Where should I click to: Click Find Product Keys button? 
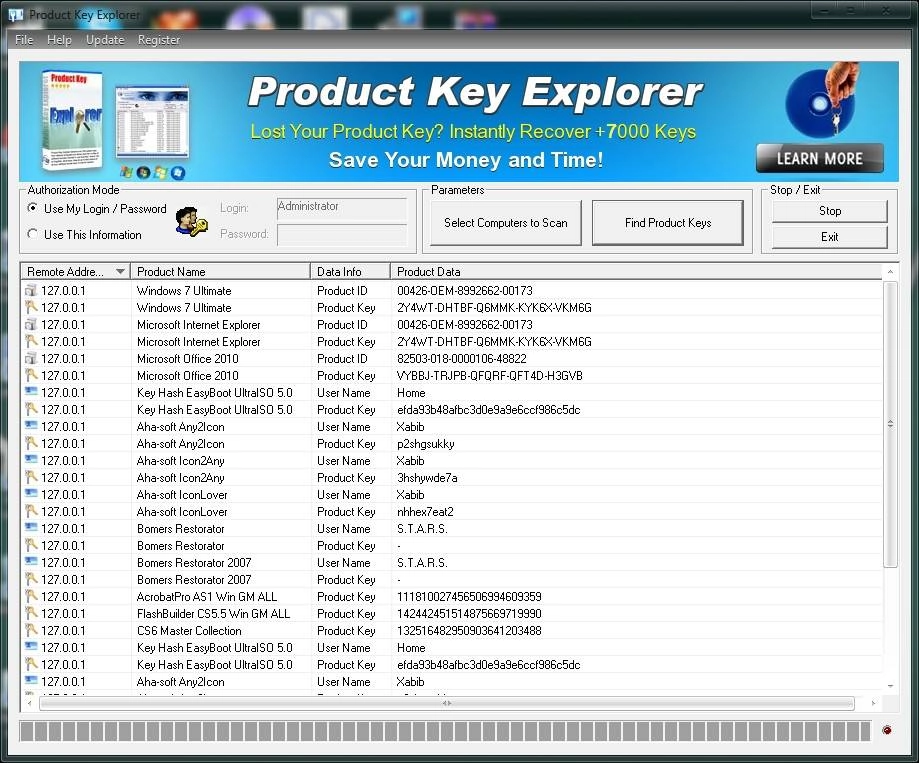668,223
